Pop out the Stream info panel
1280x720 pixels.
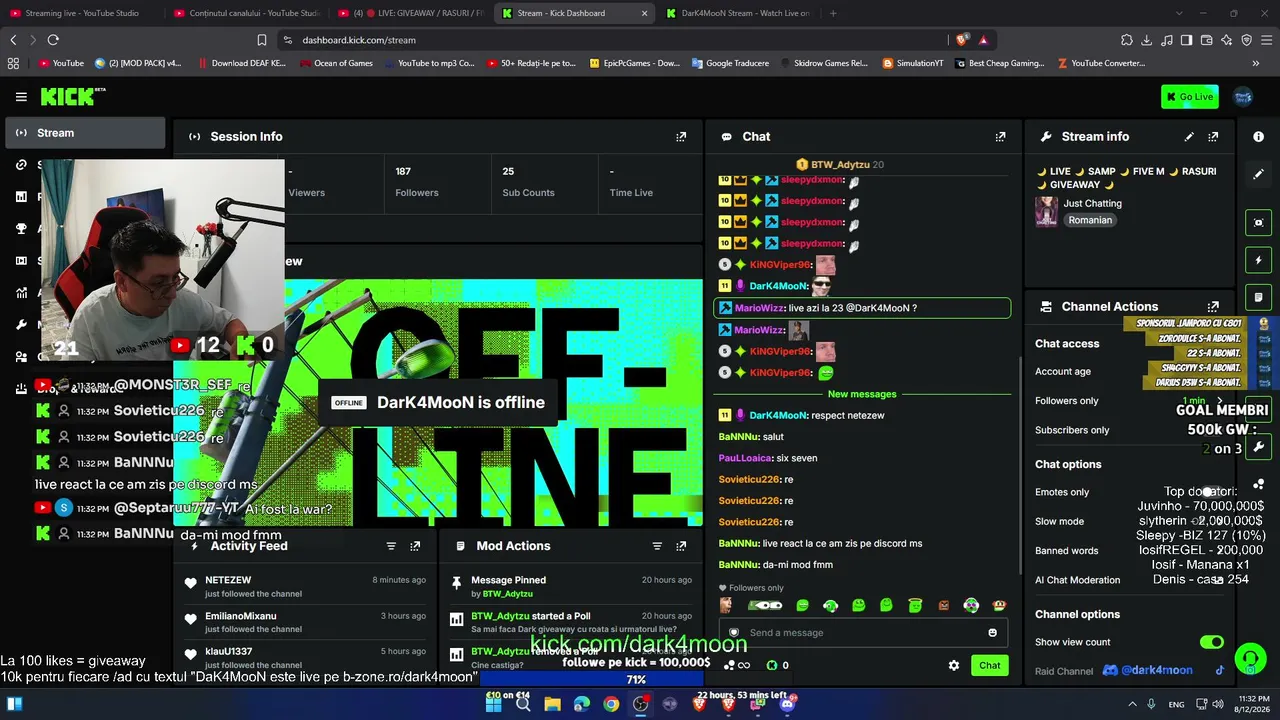pyautogui.click(x=1213, y=137)
